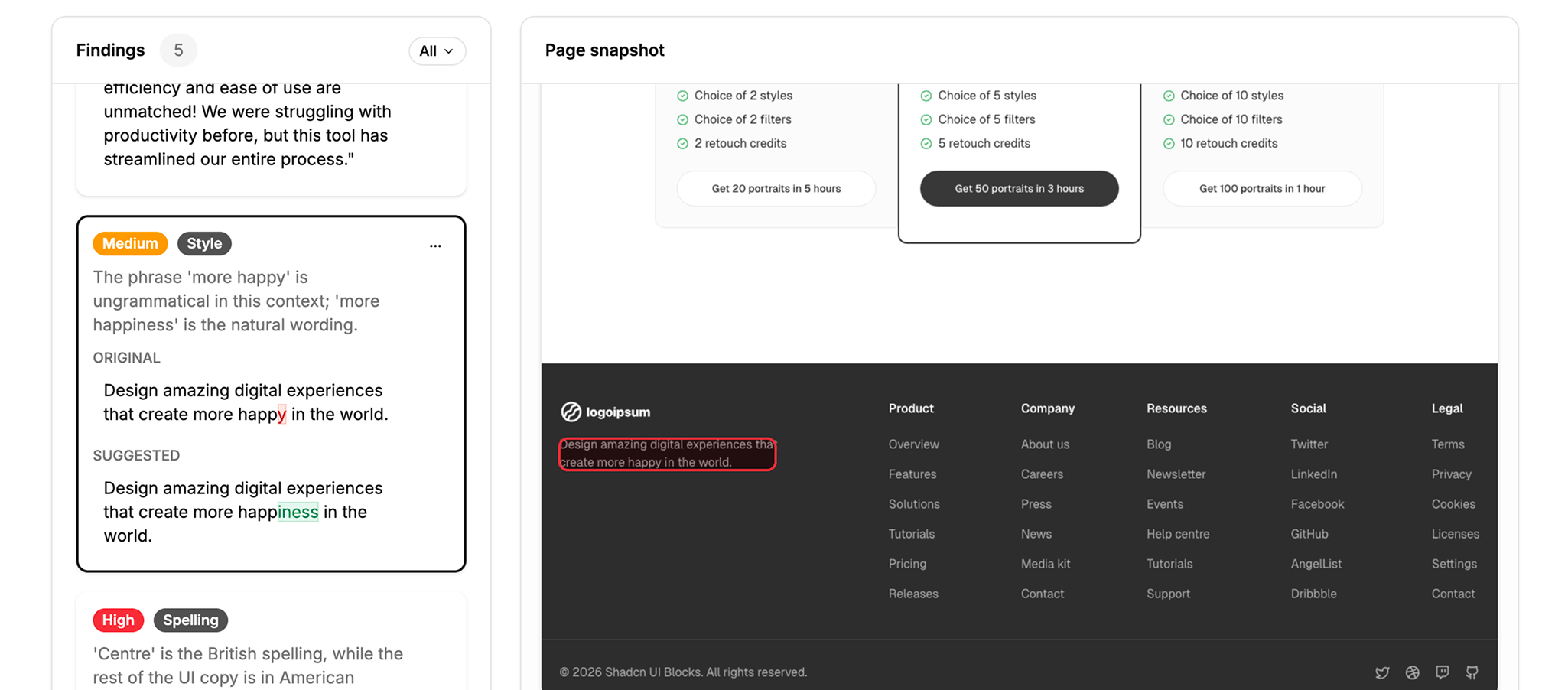
Task: Click check icon beside Choice of 5 filters
Action: click(926, 119)
